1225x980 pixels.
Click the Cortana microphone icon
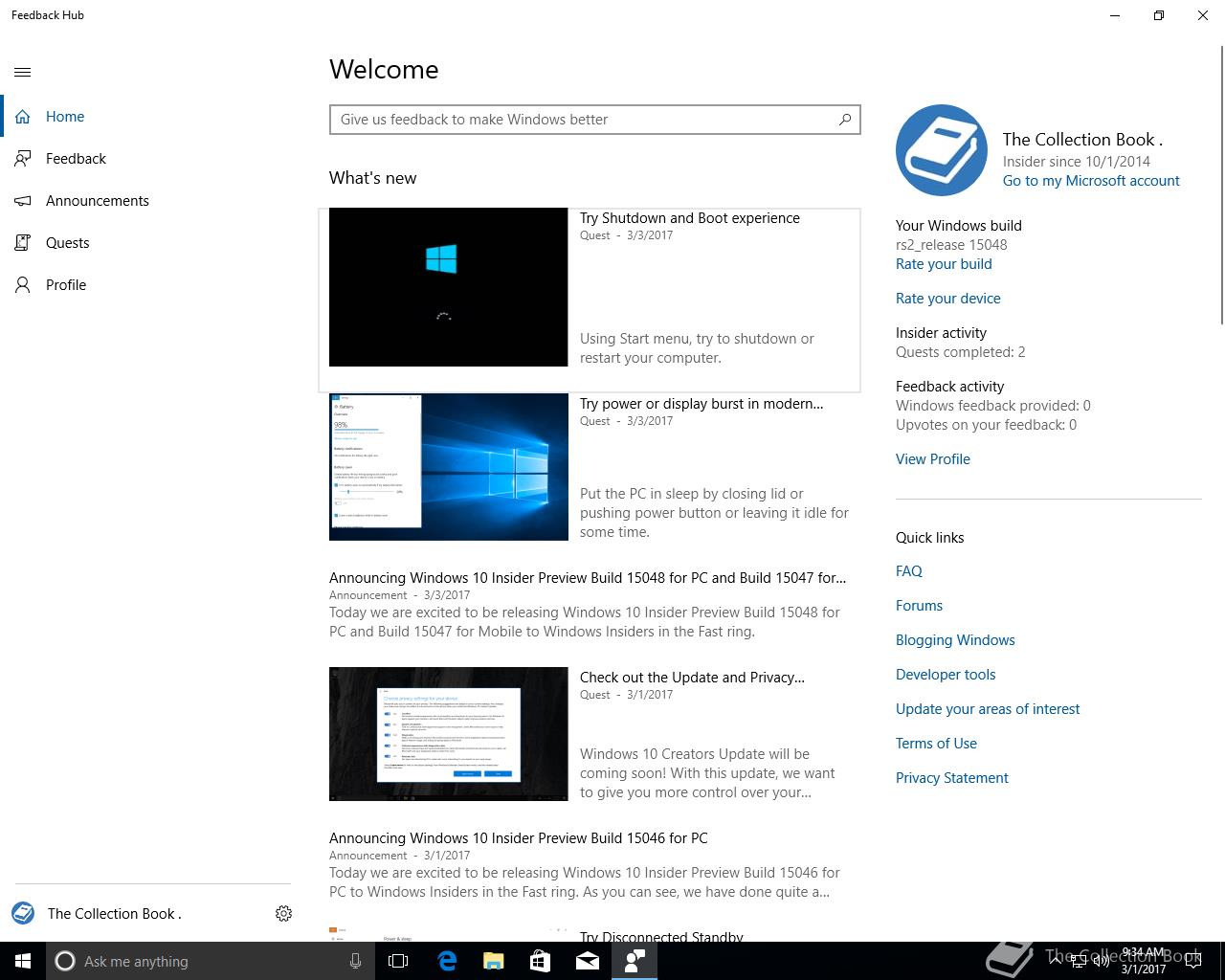coord(355,961)
